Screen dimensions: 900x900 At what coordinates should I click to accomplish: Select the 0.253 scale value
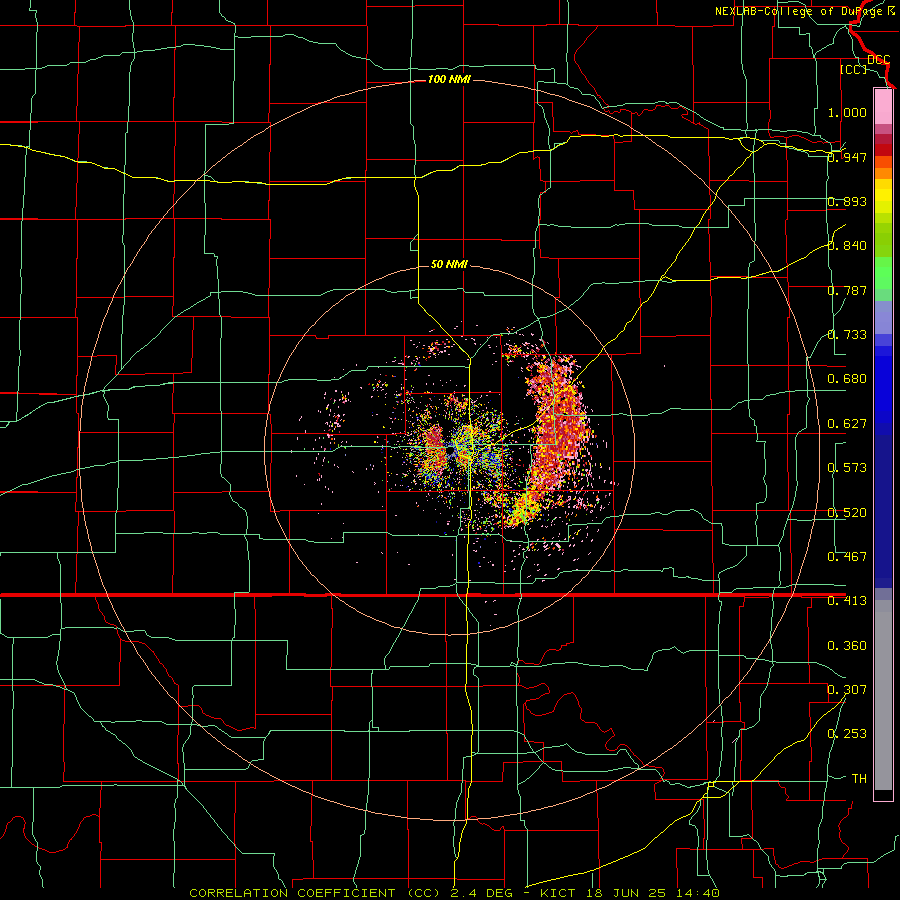point(847,734)
